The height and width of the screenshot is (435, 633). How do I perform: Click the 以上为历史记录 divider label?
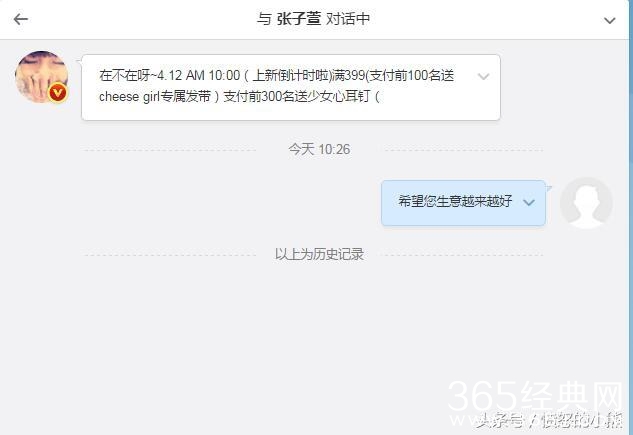point(319,254)
